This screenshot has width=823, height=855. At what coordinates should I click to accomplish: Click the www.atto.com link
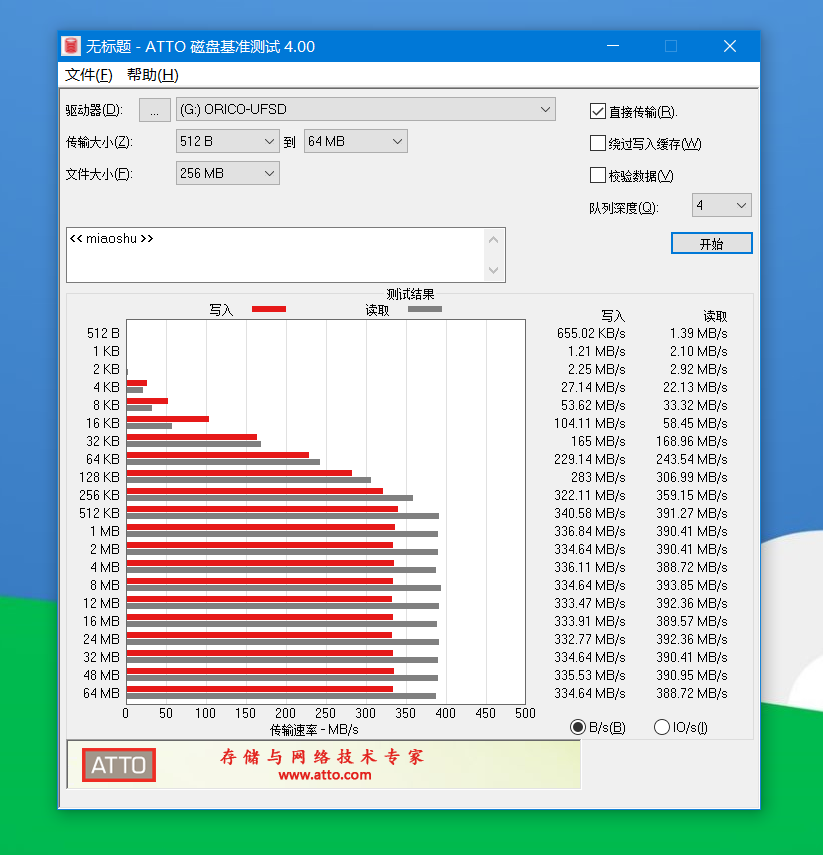[x=325, y=775]
